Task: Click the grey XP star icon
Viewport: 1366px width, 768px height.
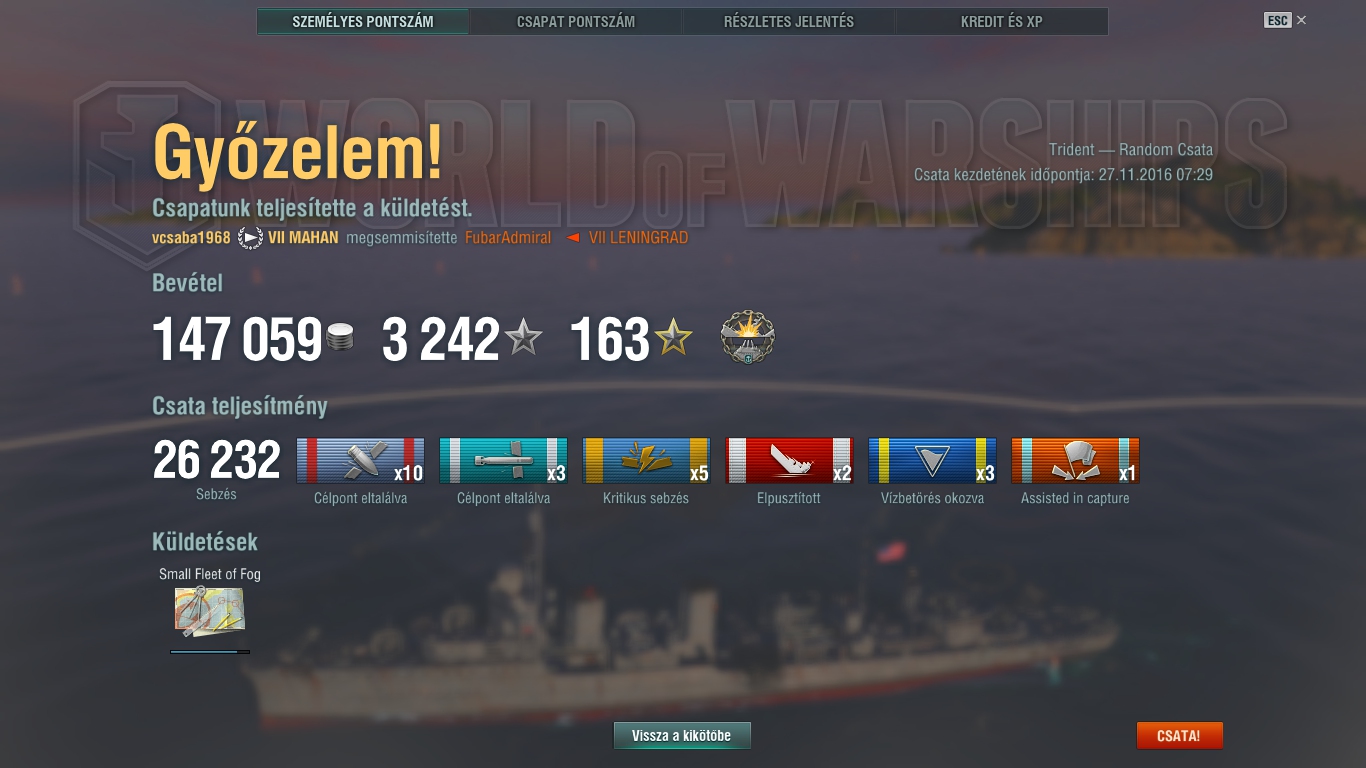Action: tap(523, 338)
